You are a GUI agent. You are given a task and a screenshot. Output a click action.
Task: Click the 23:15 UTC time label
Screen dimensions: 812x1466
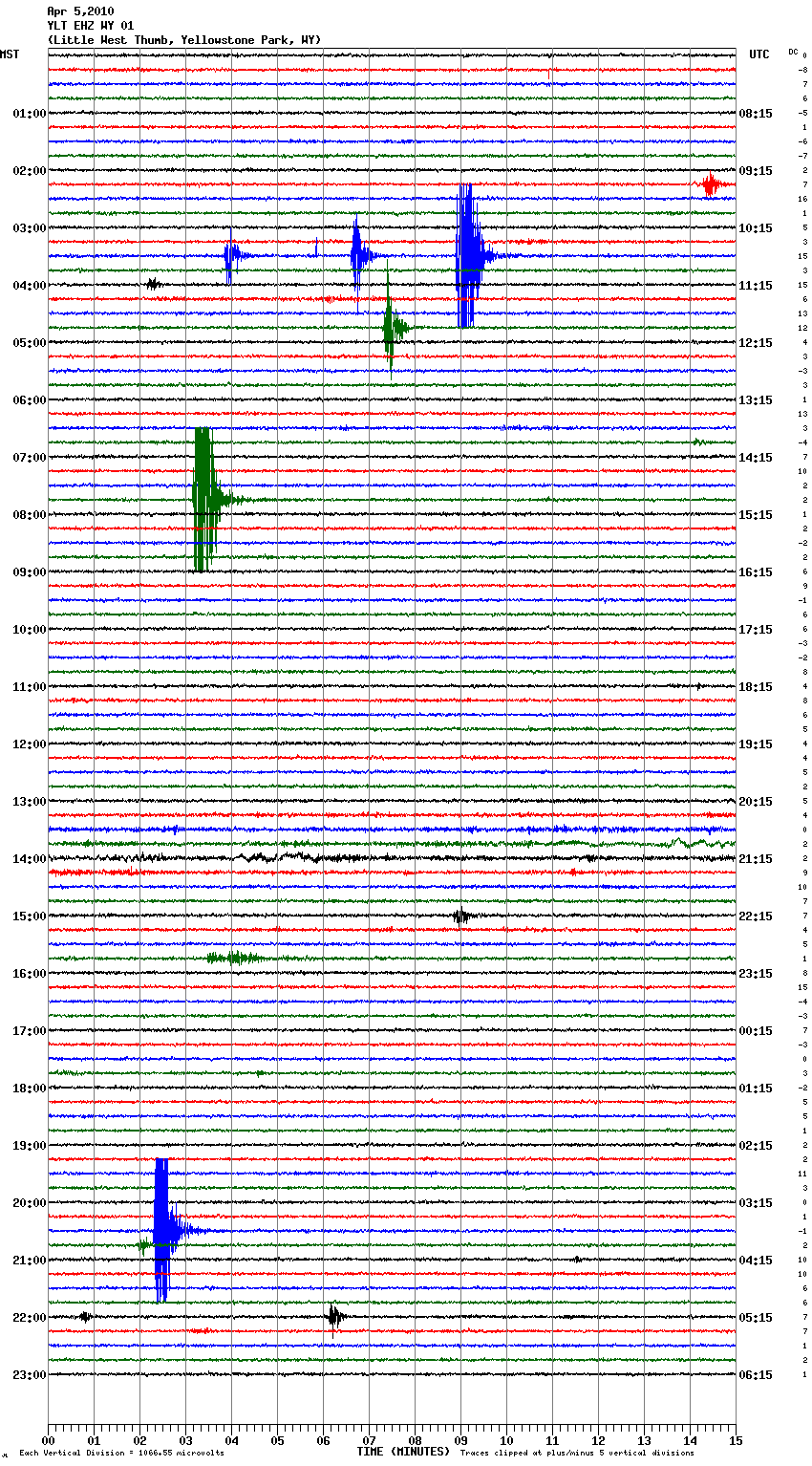coord(756,974)
